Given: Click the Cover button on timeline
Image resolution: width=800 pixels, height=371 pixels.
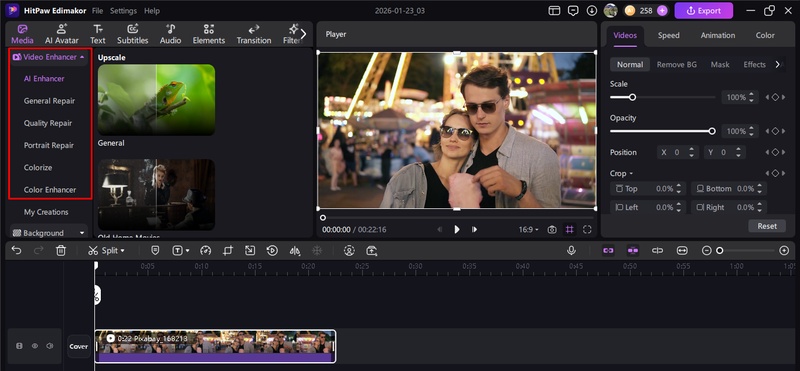Looking at the screenshot, I should pos(79,346).
